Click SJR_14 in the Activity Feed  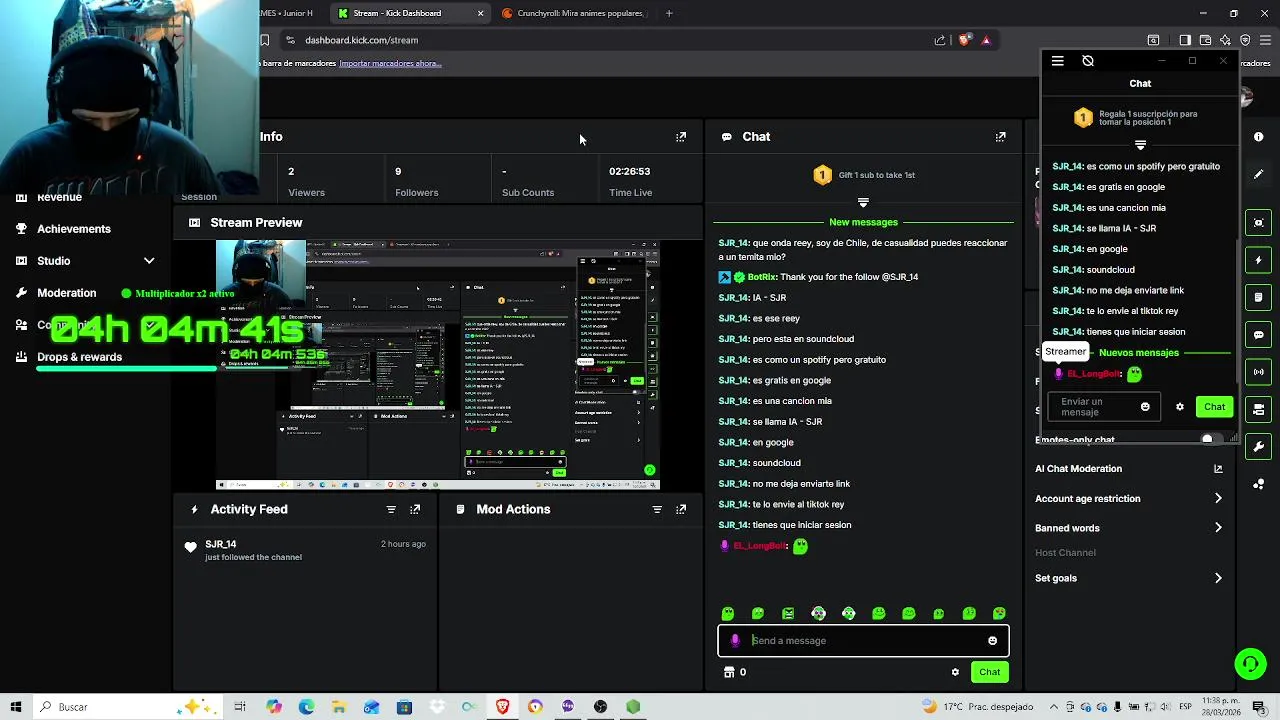pos(221,544)
